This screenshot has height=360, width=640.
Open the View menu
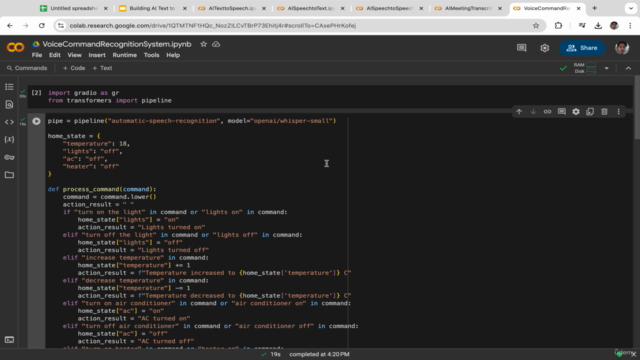tap(74, 55)
